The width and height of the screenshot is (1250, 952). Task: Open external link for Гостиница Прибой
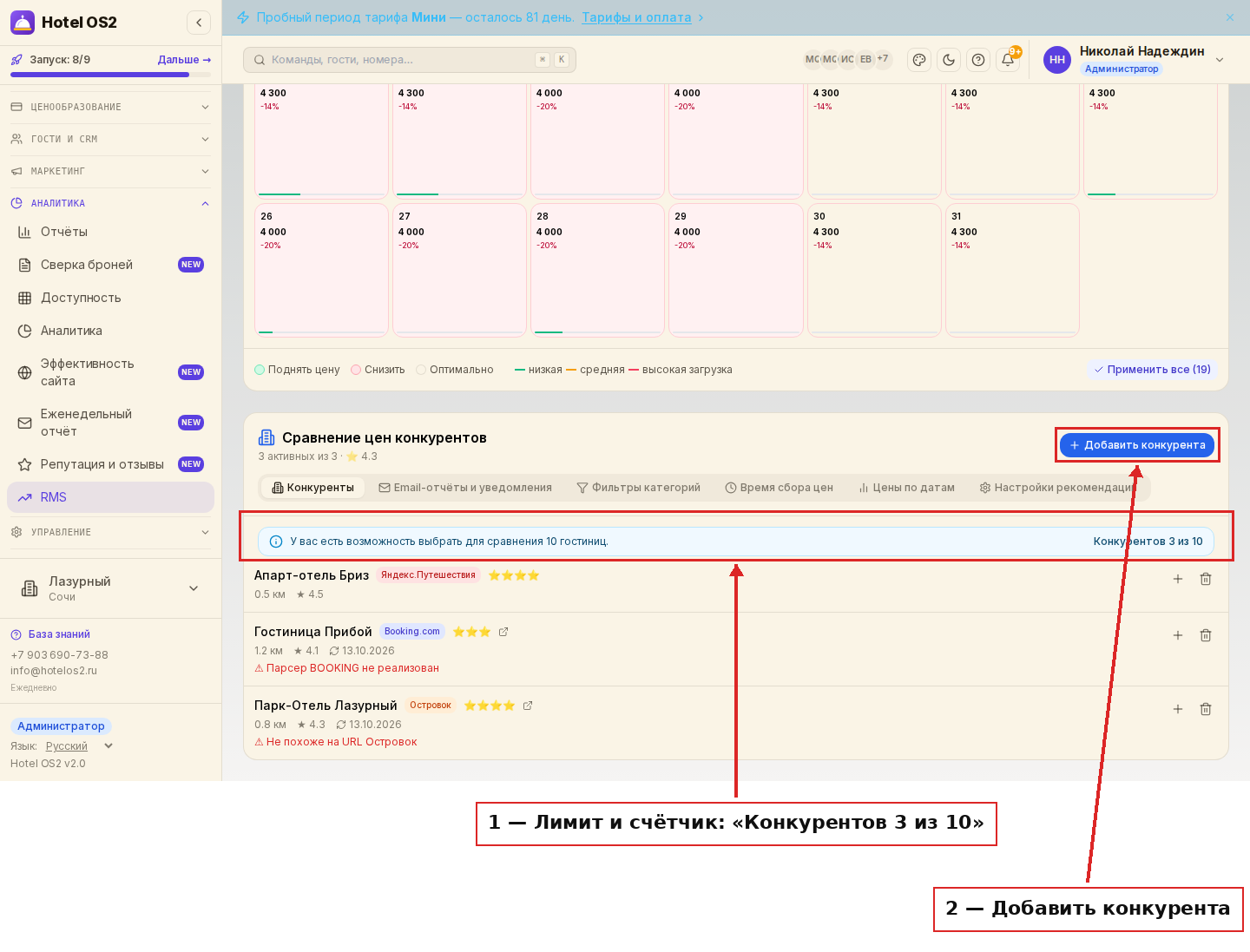coord(503,632)
